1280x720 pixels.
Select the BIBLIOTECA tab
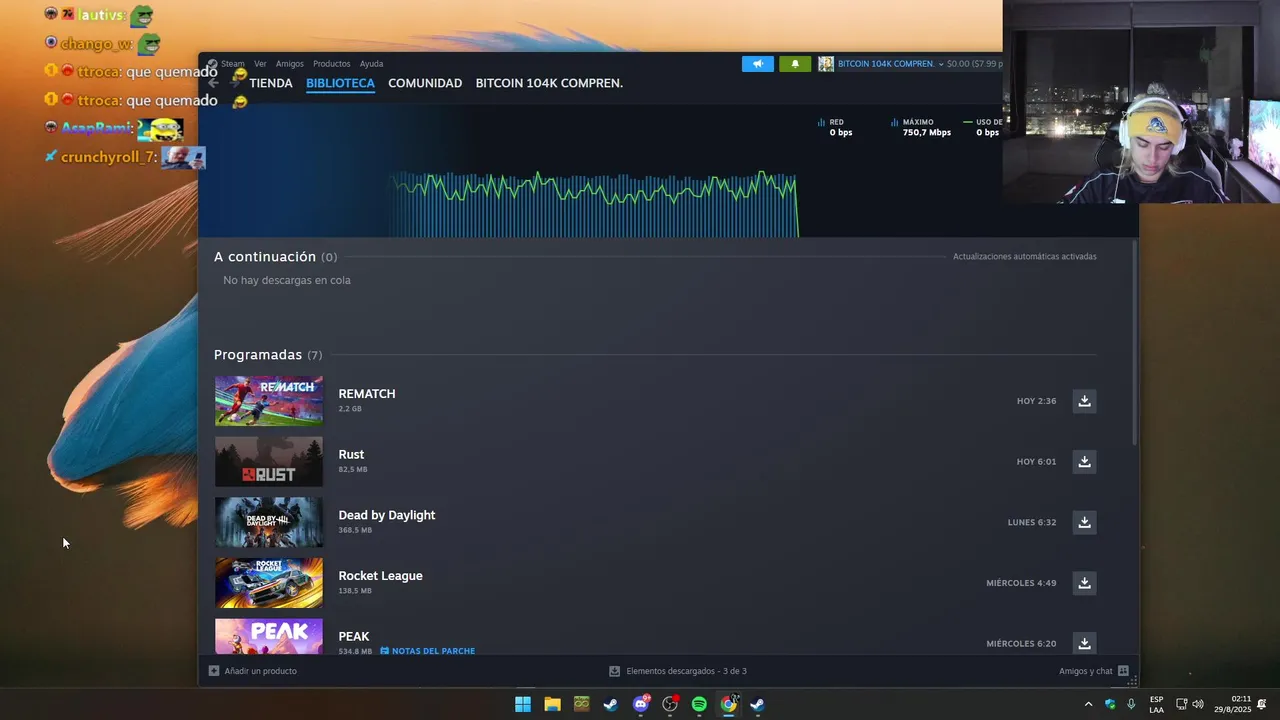pyautogui.click(x=340, y=83)
